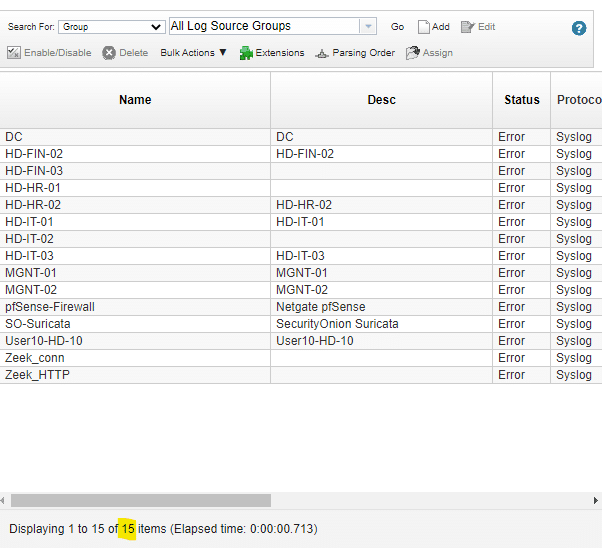Click the Enable/Disable toolbar icon
The image size is (602, 548).
click(x=14, y=53)
